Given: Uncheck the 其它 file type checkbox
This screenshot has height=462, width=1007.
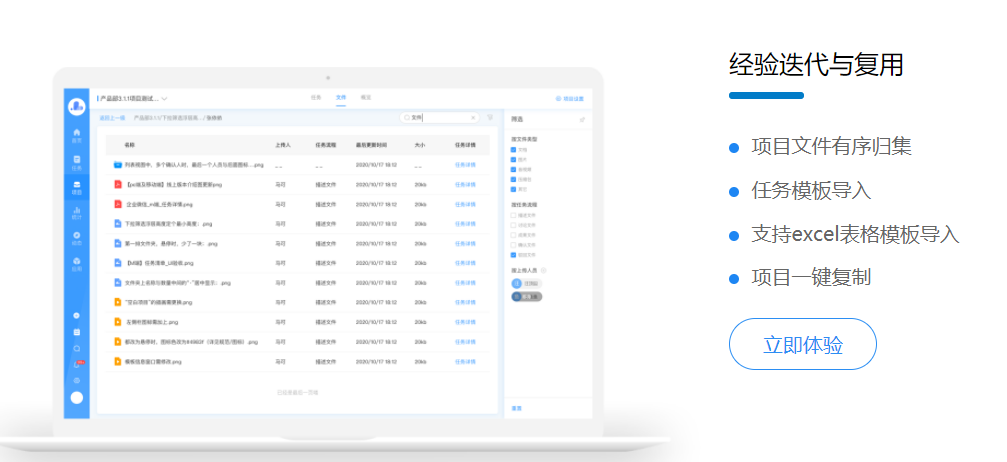Looking at the screenshot, I should coord(513,189).
